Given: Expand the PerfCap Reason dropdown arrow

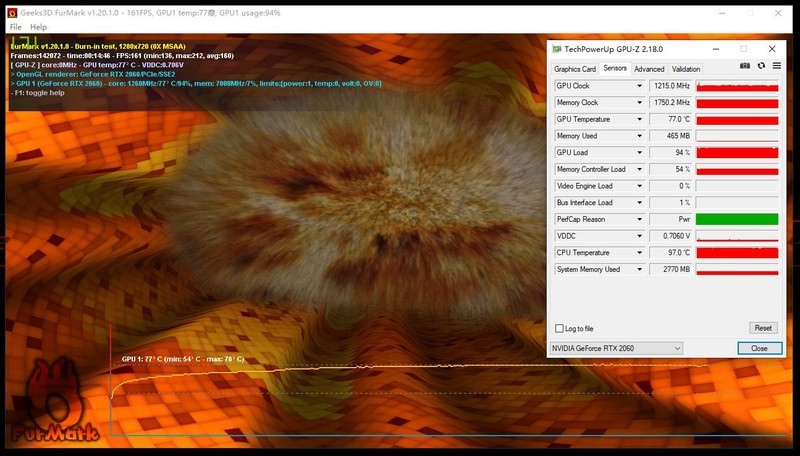Looking at the screenshot, I should click(x=639, y=219).
